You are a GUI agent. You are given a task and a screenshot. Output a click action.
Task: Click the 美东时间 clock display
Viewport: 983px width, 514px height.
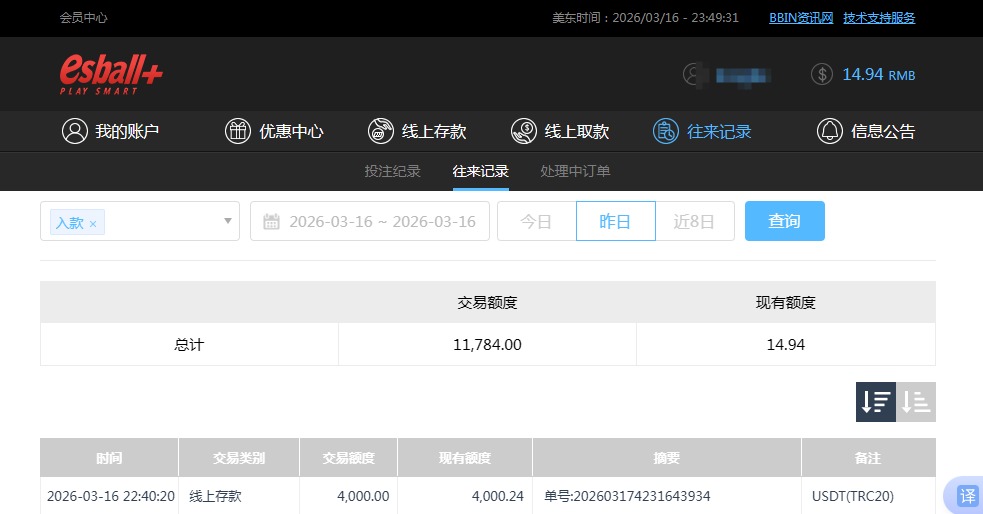(645, 18)
